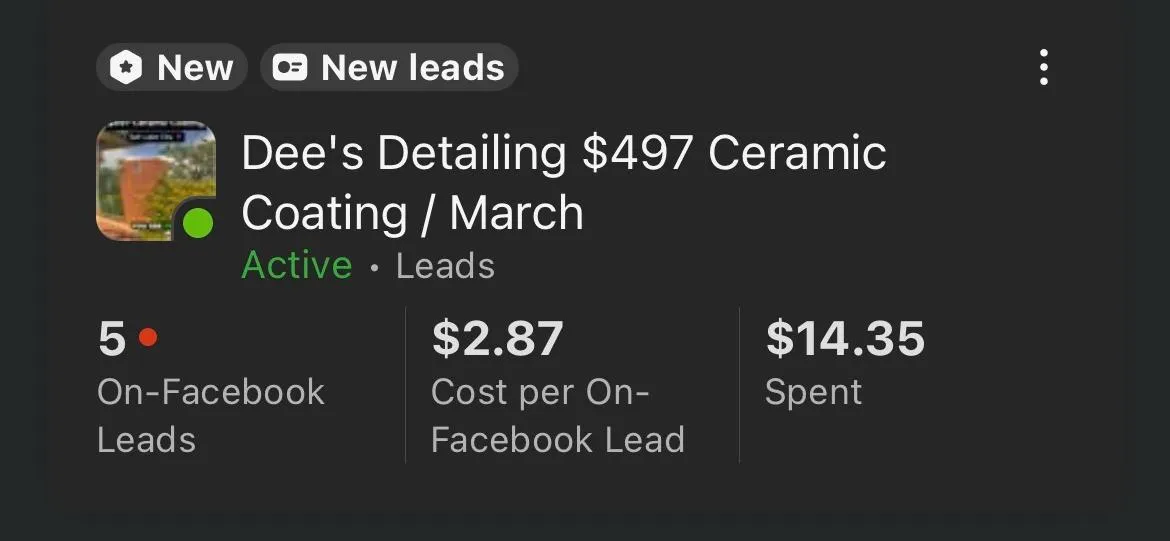1170x541 pixels.
Task: Click the red notification dot beside 5
Action: coord(148,338)
